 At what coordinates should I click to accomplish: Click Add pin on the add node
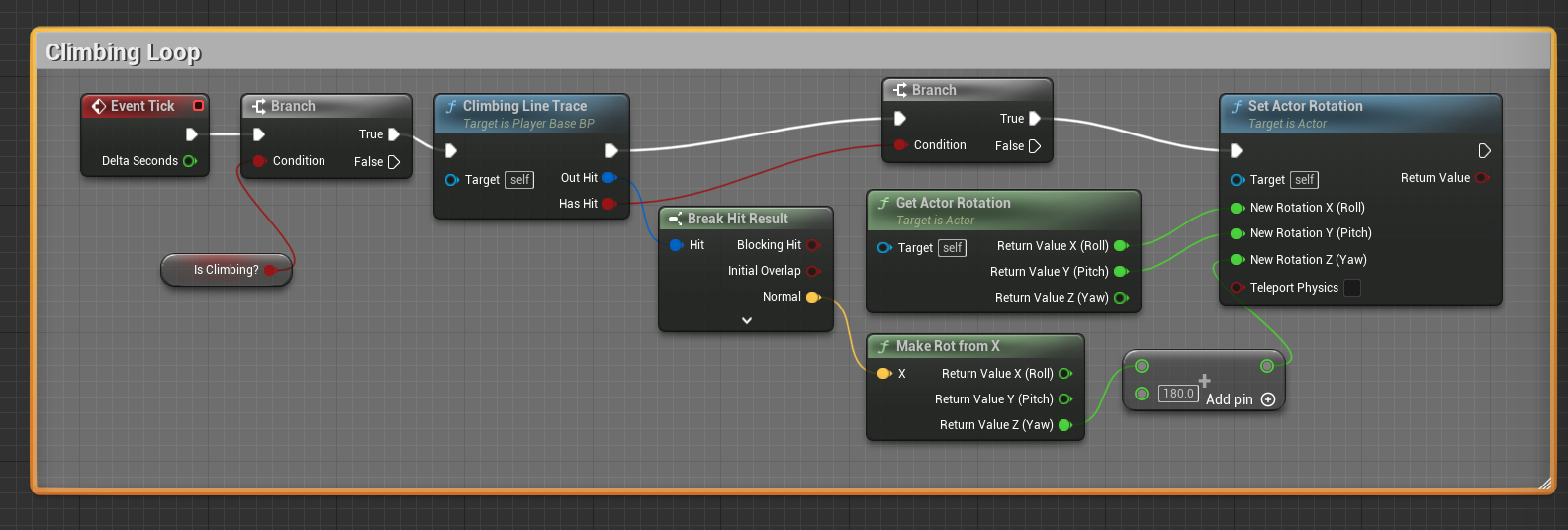click(1241, 399)
